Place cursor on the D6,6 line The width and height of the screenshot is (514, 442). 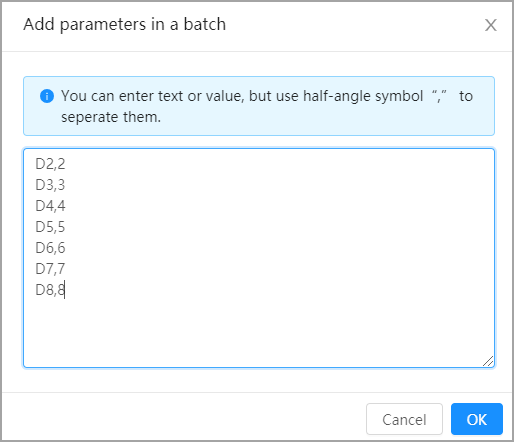point(50,248)
